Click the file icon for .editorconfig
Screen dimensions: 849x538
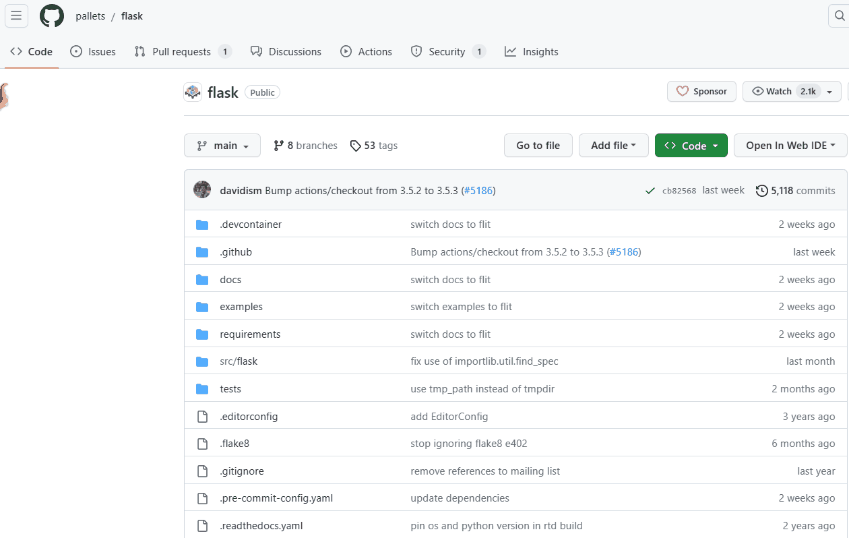pos(203,416)
